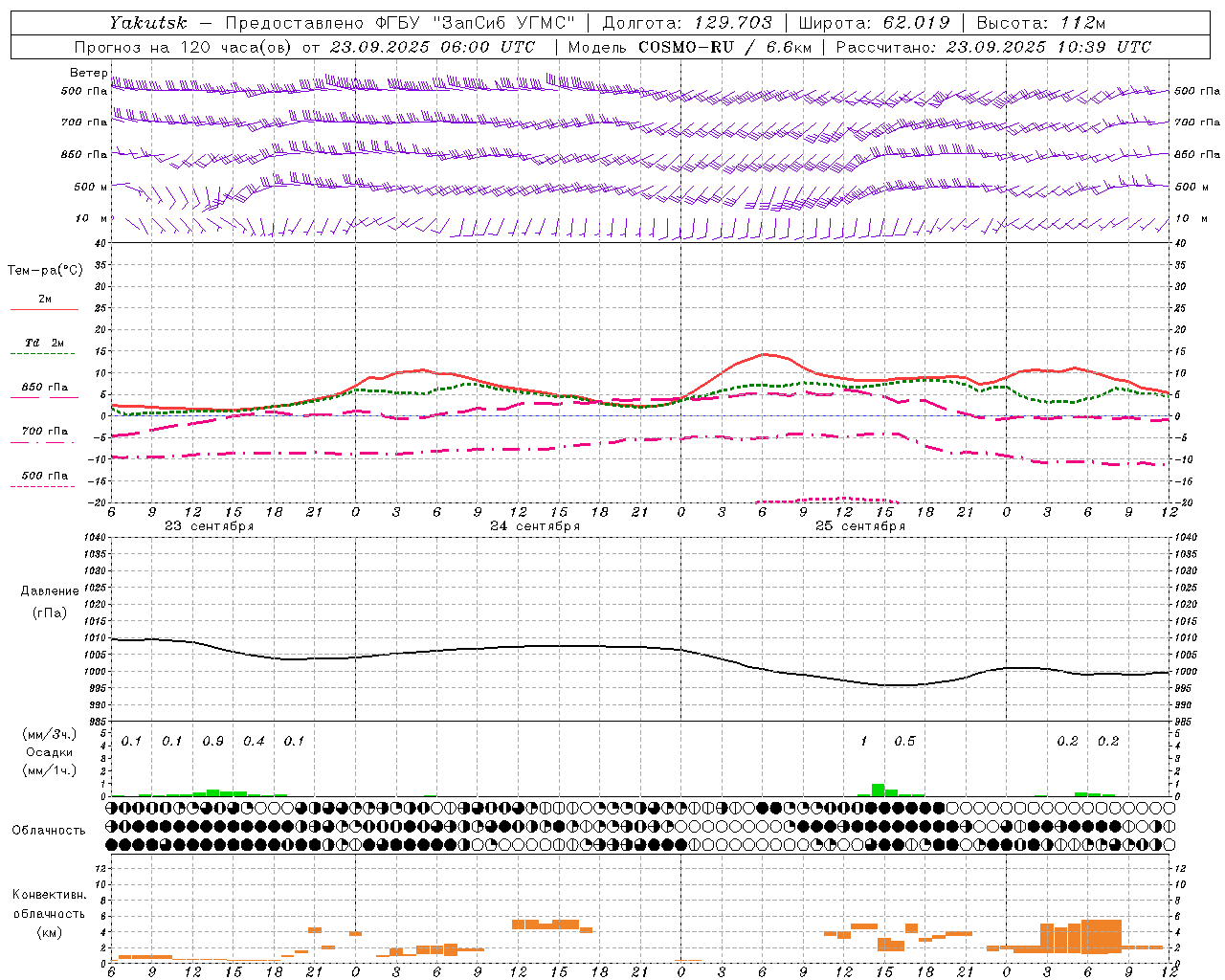The width and height of the screenshot is (1225, 980).
Task: Select the 0.4 precipitation amount
Action: coord(254,742)
